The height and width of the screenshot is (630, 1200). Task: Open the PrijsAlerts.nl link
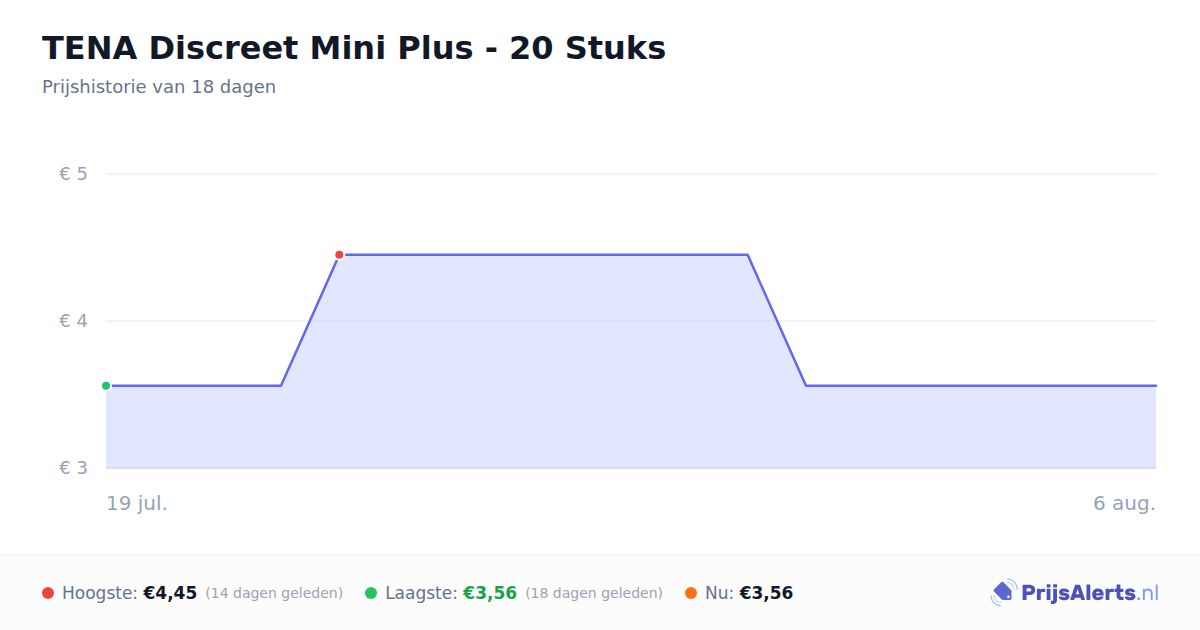tap(1089, 593)
